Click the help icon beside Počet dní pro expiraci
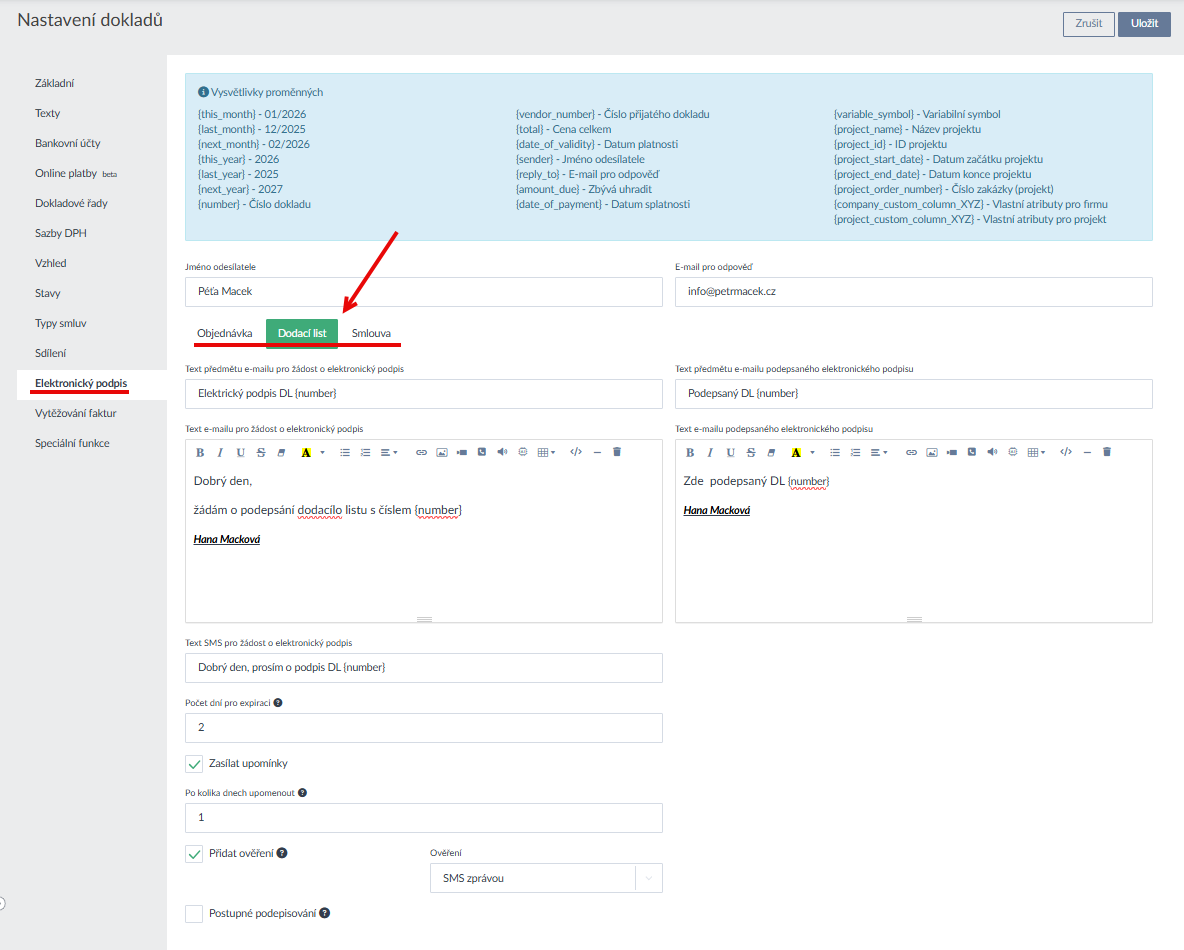 pos(277,703)
